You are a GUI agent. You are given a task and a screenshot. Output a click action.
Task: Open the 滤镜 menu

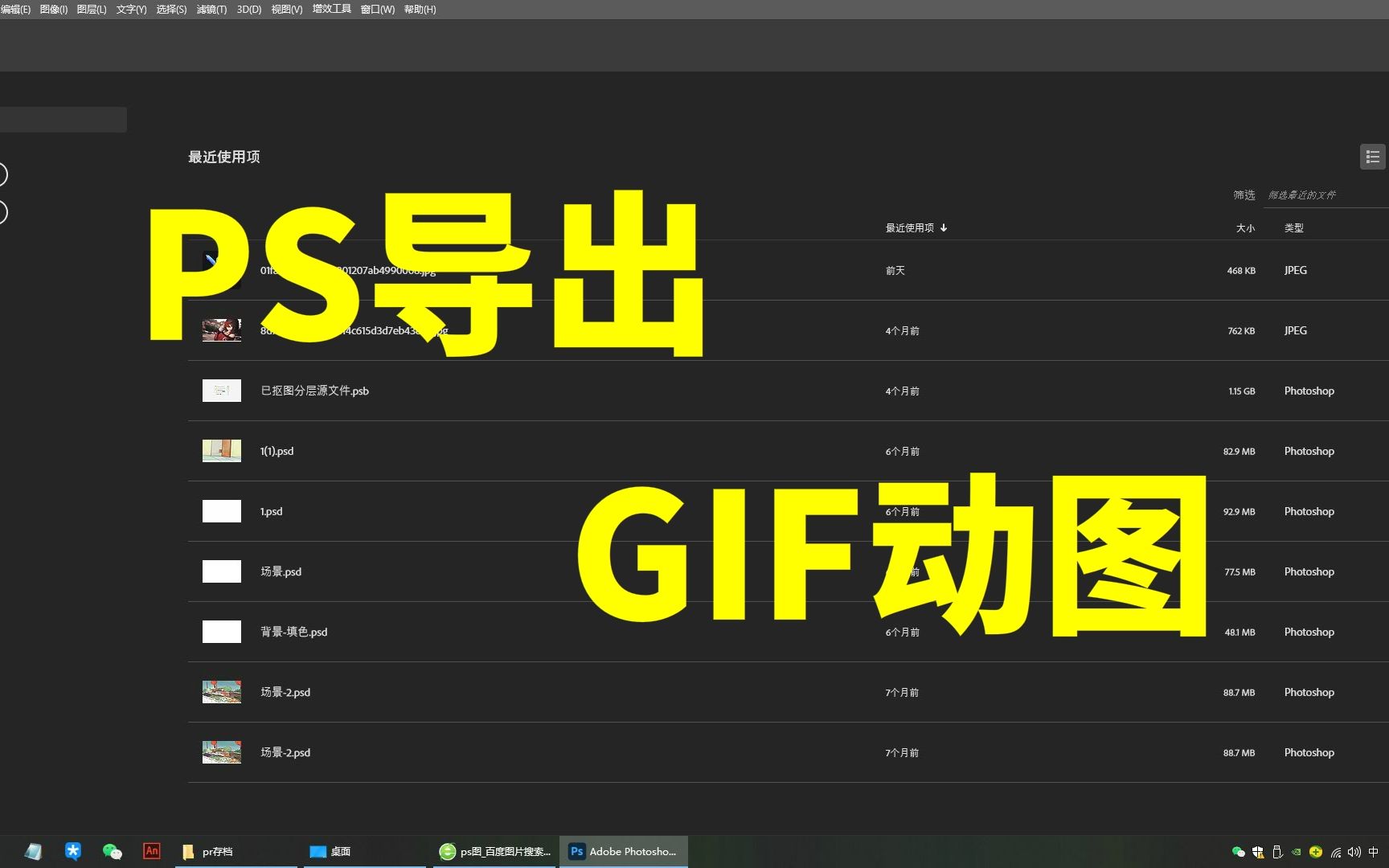(211, 9)
